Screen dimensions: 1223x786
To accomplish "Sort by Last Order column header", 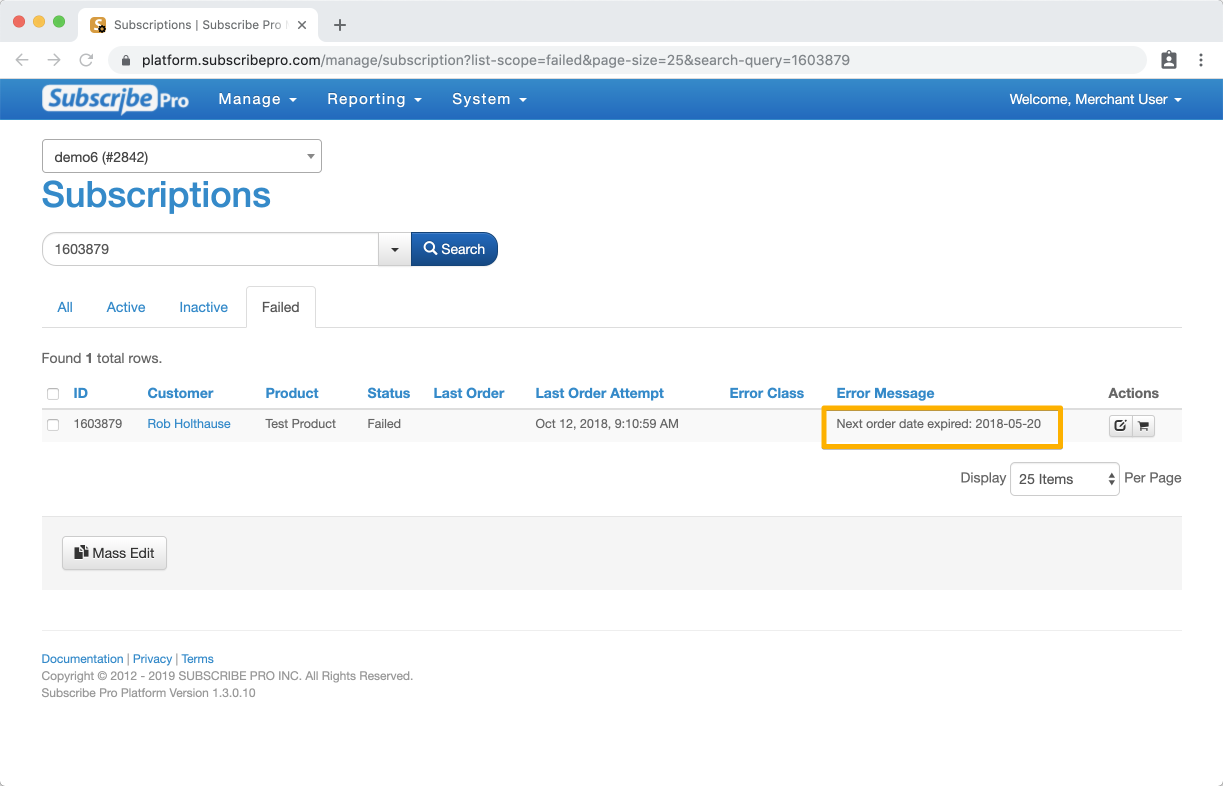I will coord(469,393).
